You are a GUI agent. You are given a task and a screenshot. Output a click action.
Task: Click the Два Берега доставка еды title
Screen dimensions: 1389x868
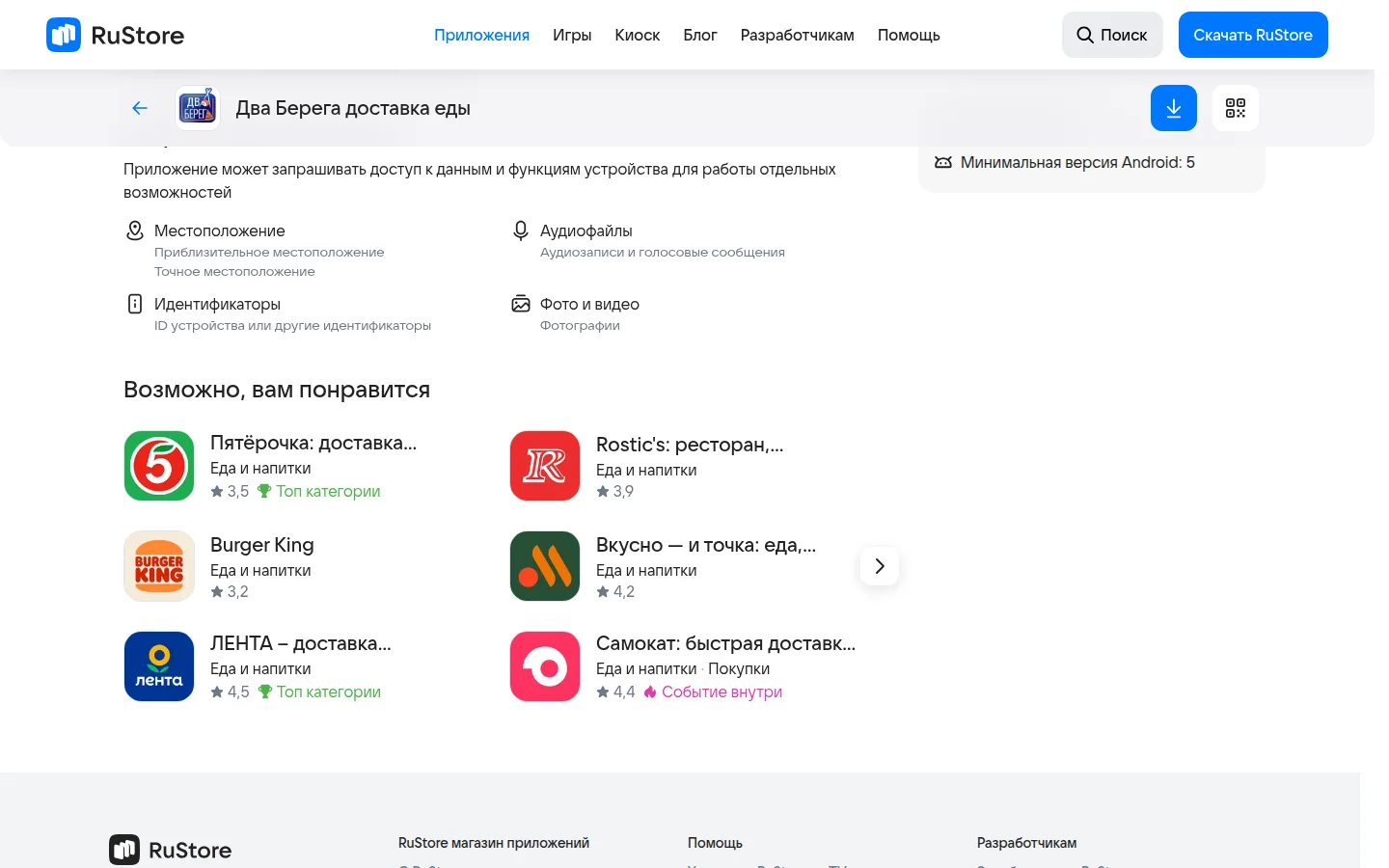[x=353, y=108]
